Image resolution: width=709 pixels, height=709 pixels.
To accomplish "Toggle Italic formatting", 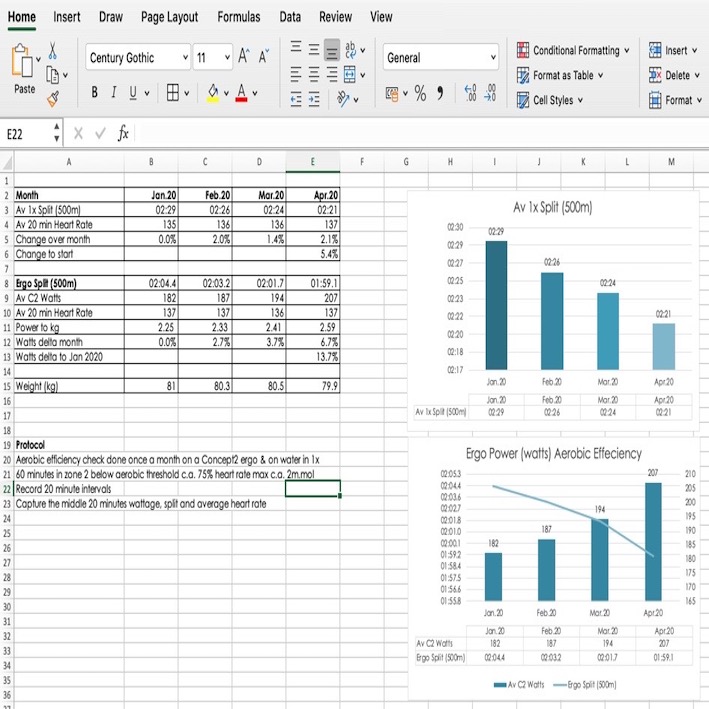I will tap(113, 93).
